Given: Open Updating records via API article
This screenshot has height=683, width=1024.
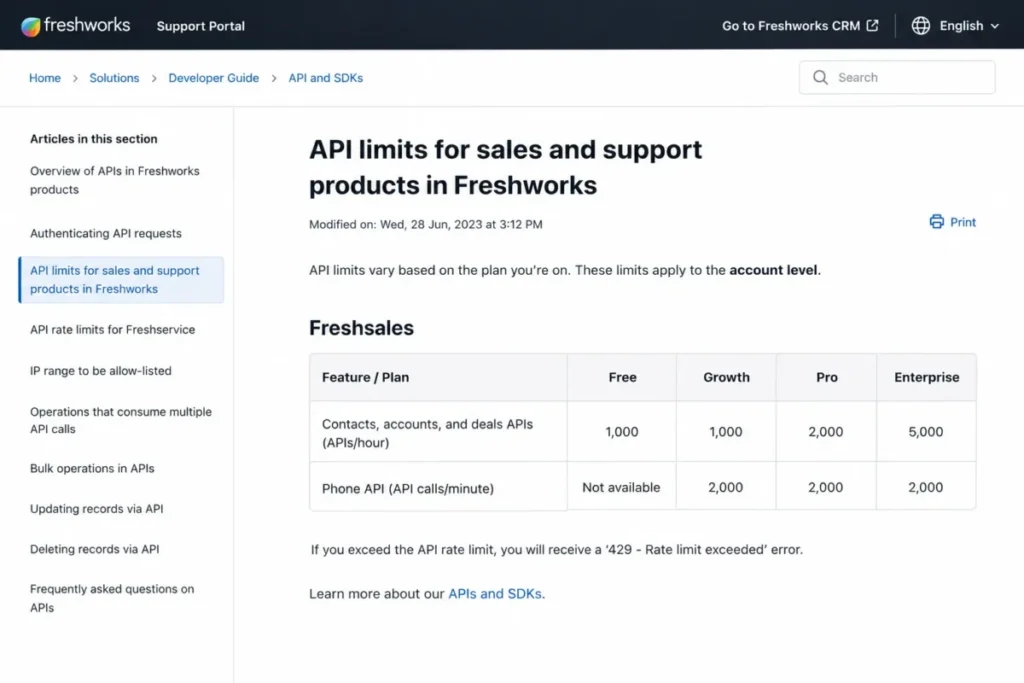Looking at the screenshot, I should [97, 509].
